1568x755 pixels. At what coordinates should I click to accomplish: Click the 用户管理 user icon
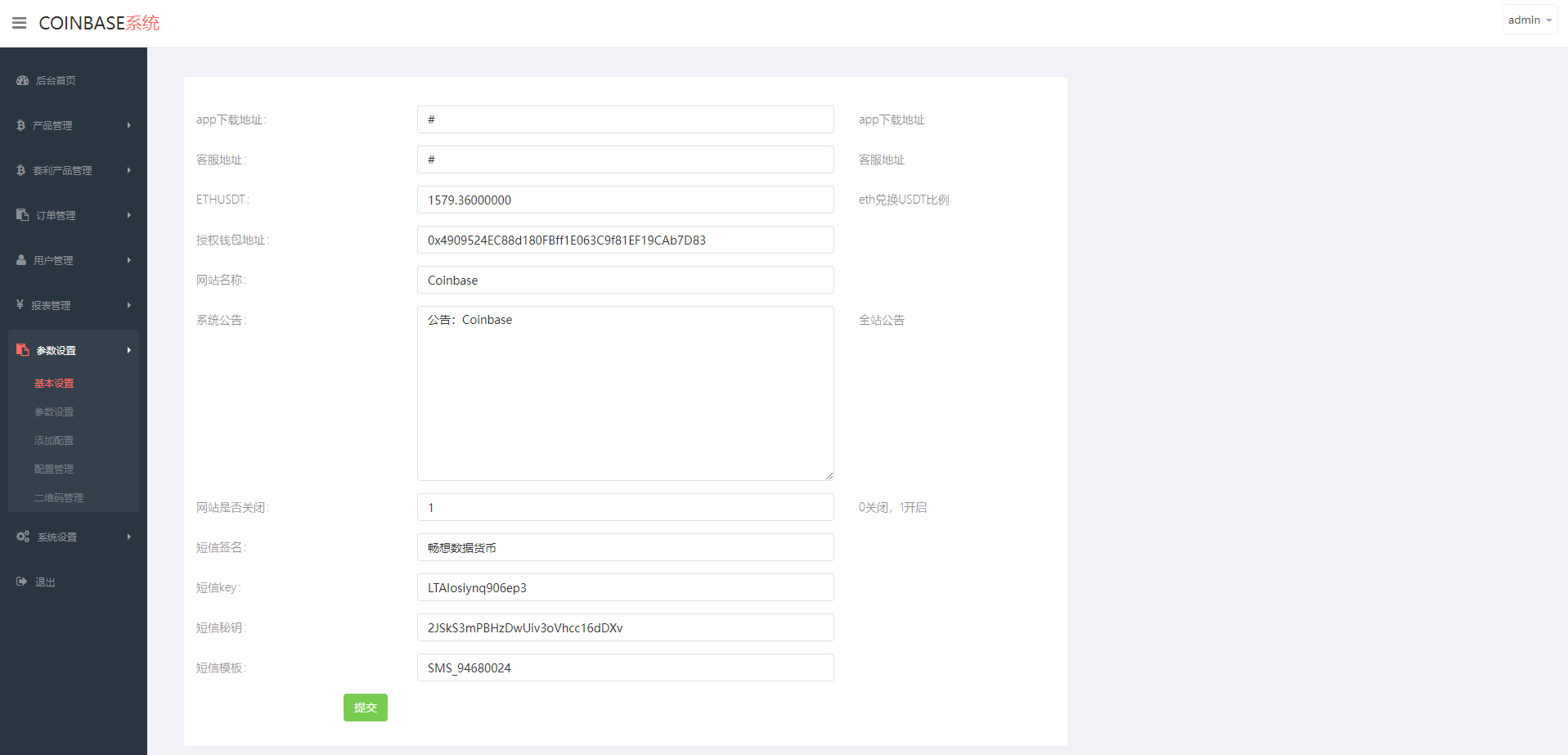pyautogui.click(x=21, y=260)
